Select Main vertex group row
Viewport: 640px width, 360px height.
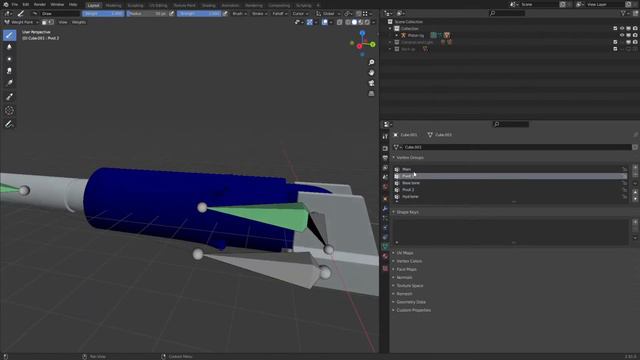tap(511, 169)
